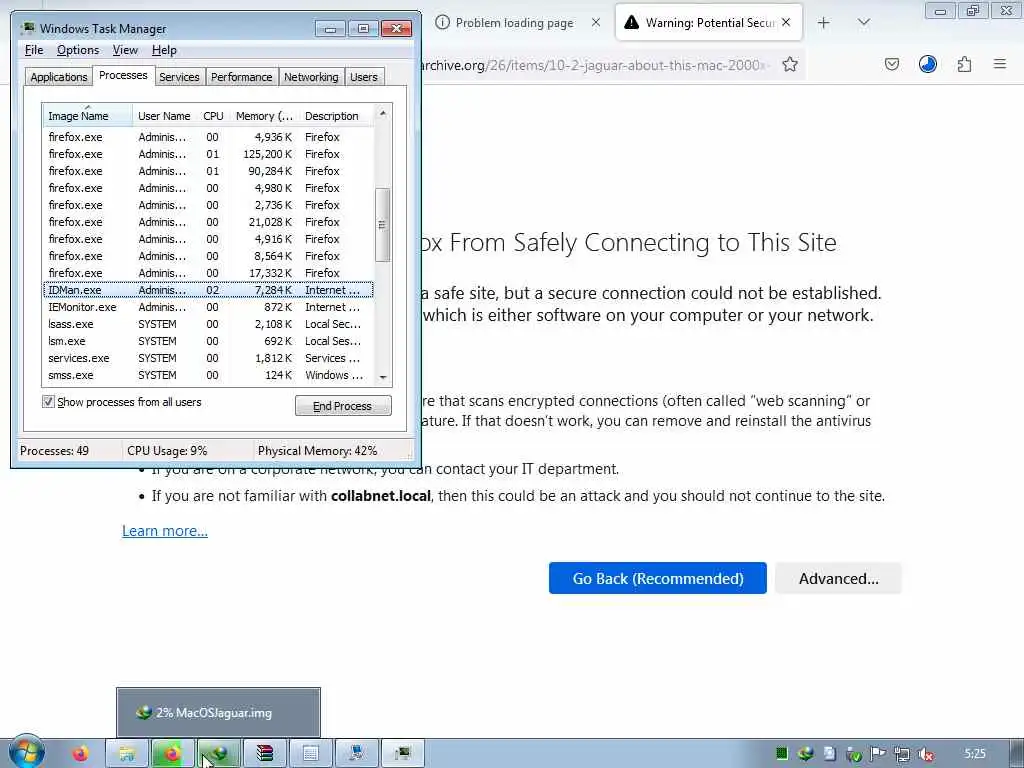Click IDM icon in system tray

[806, 754]
